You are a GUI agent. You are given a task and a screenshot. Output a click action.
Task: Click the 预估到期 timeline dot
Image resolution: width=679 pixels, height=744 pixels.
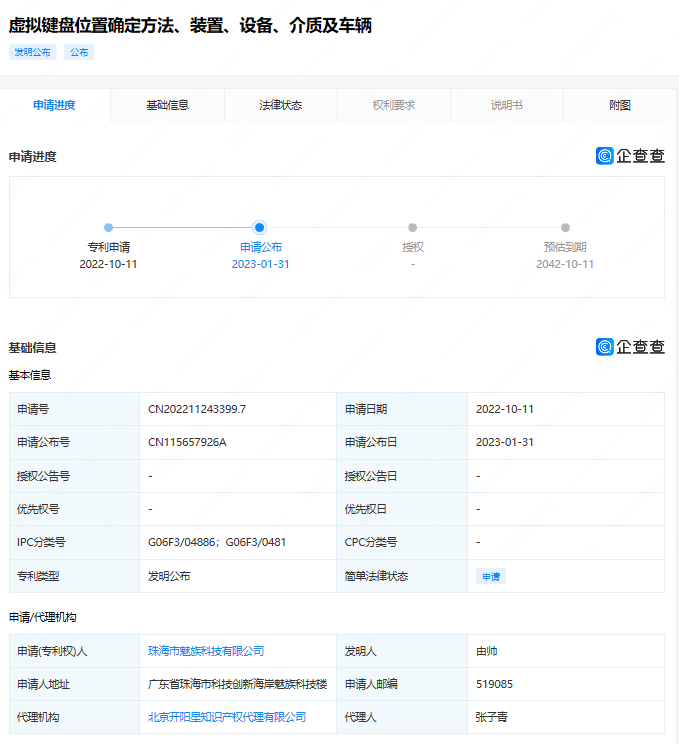coord(565,228)
